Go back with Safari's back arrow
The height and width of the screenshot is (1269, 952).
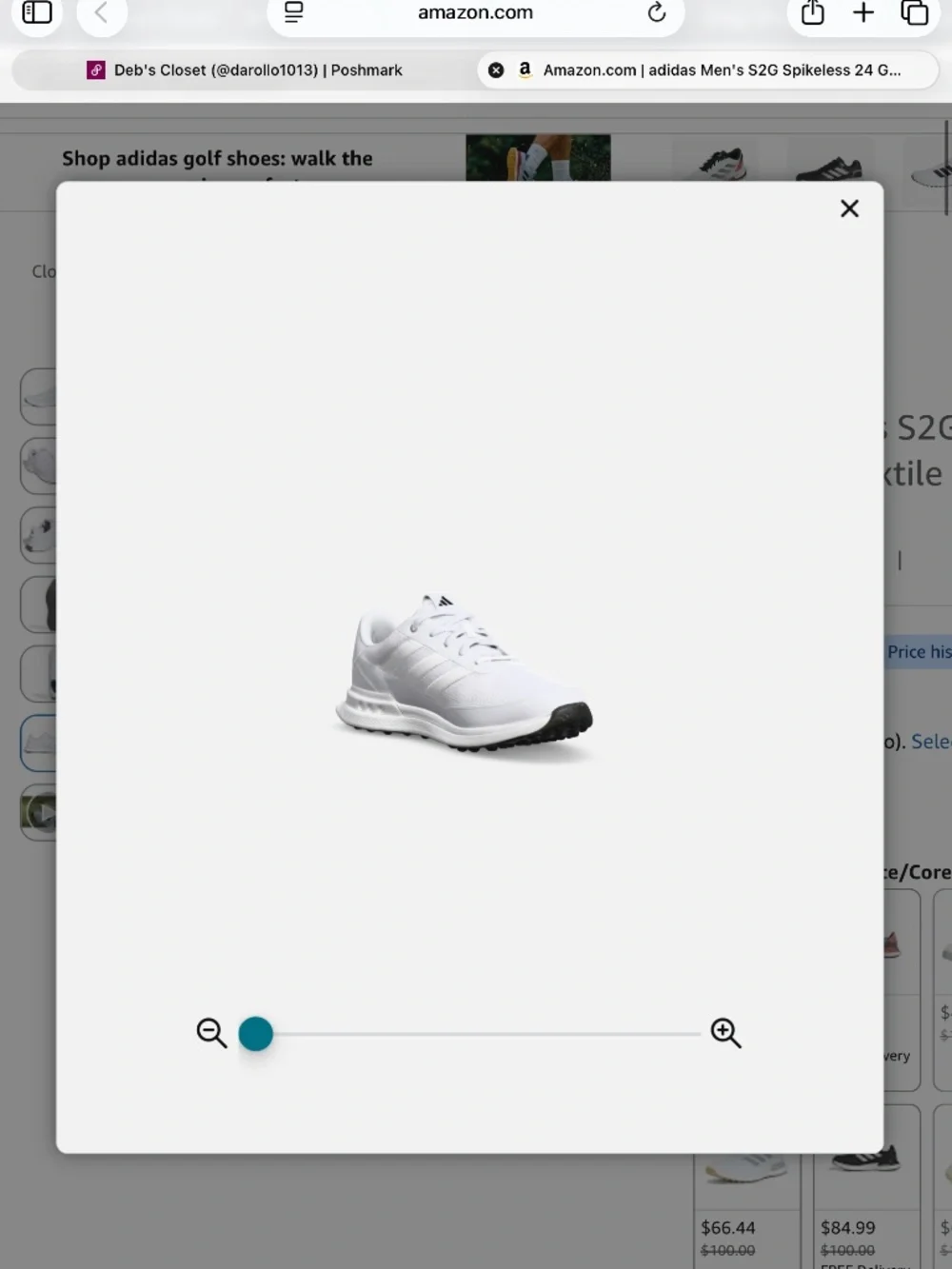[x=101, y=13]
